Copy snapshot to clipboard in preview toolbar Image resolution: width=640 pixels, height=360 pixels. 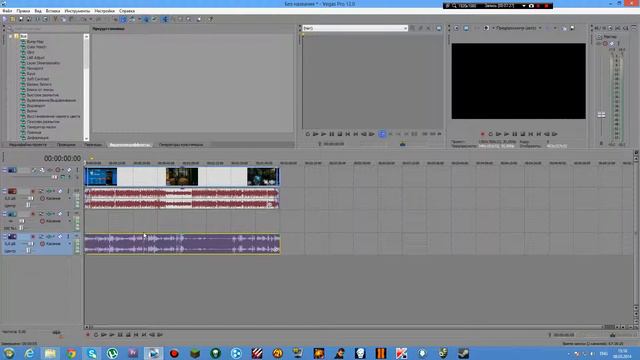[x=564, y=28]
